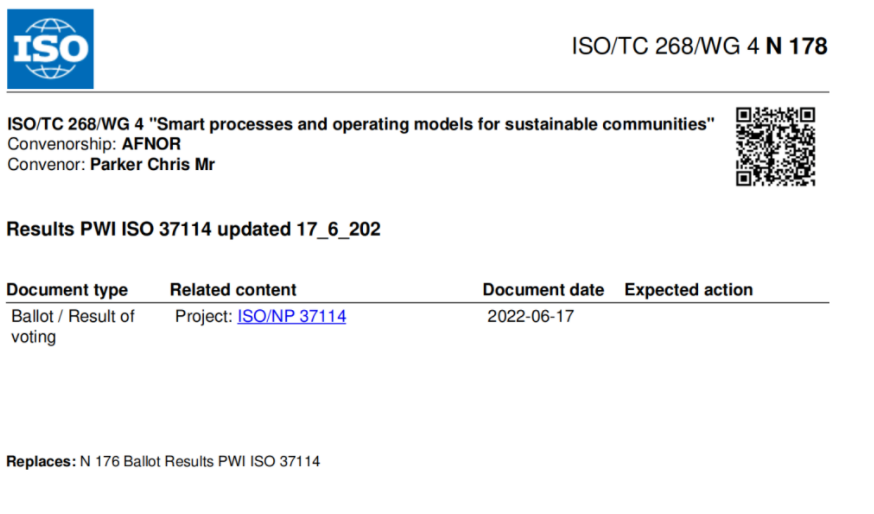Image resolution: width=874 pixels, height=514 pixels.
Task: Select the convenor name Parker Chris Mr
Action: [x=152, y=164]
